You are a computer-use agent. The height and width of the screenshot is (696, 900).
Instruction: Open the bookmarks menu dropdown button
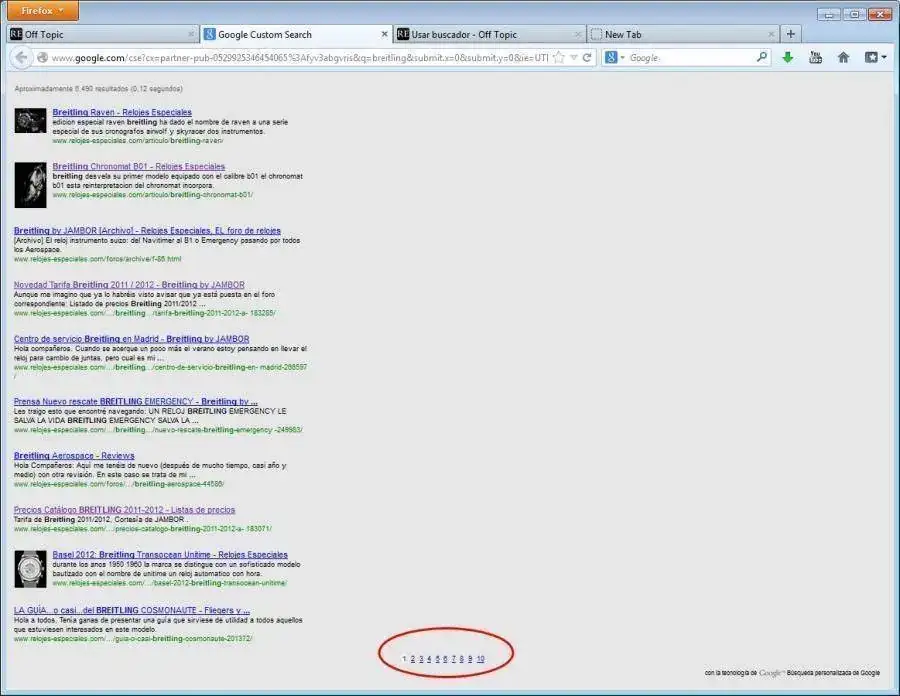point(875,58)
